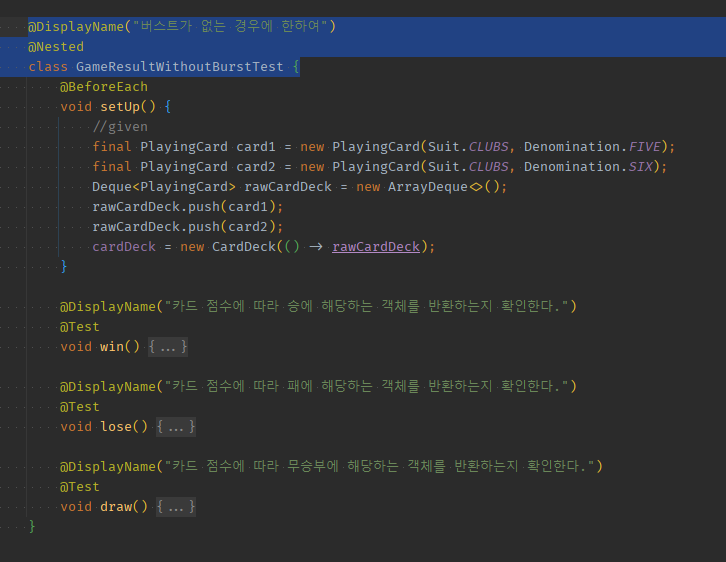Click the @Nested annotation
Viewport: 726px width, 562px height.
pyautogui.click(x=56, y=47)
